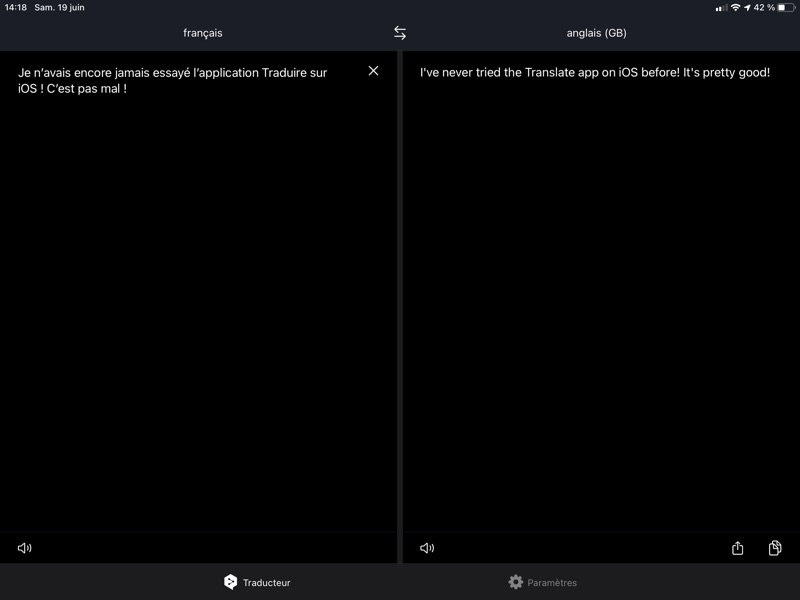Open the Paramètres tab
This screenshot has height=600, width=800.
[x=542, y=582]
